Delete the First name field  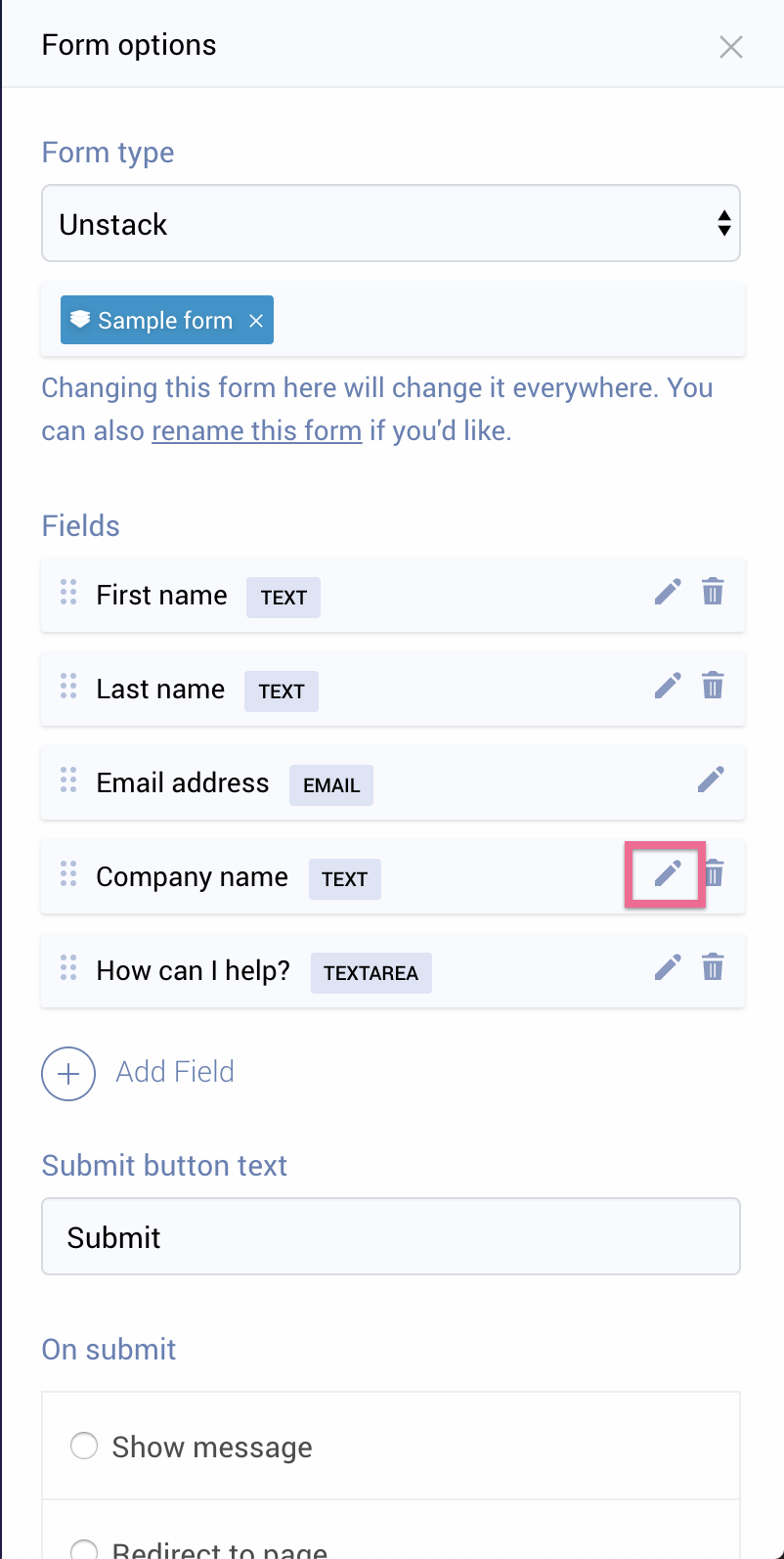pos(713,592)
